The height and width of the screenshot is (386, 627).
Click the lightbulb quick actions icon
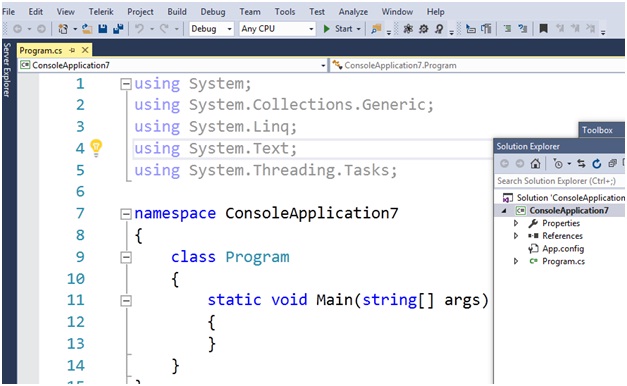coord(96,148)
